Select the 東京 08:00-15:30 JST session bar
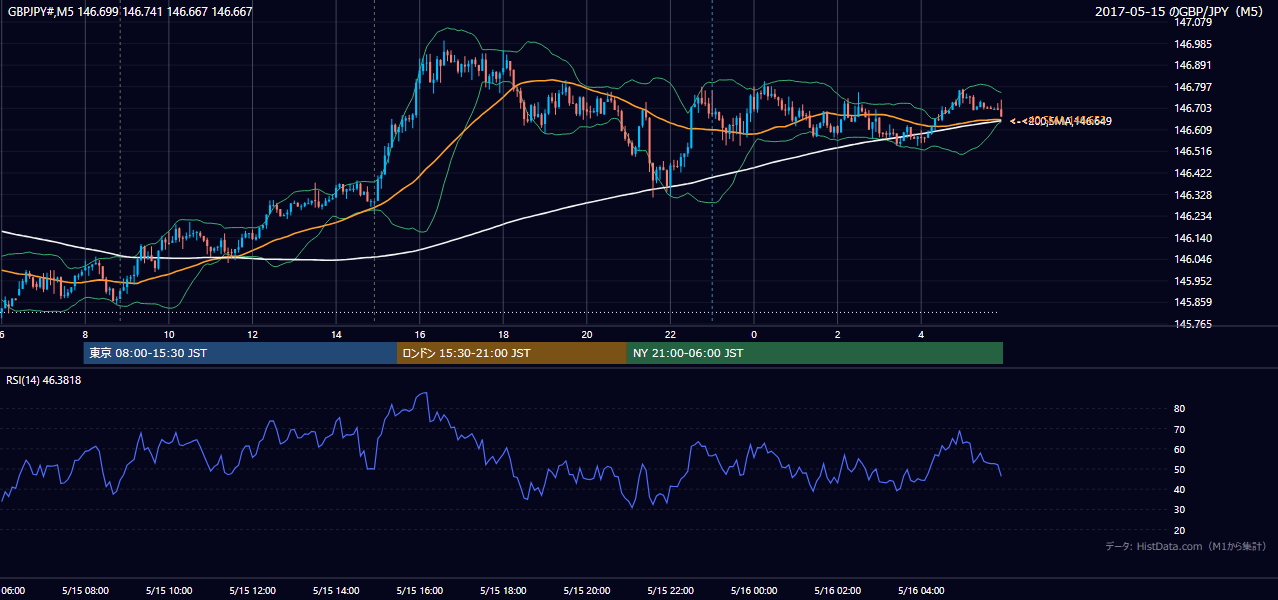The width and height of the screenshot is (1278, 600). (240, 353)
